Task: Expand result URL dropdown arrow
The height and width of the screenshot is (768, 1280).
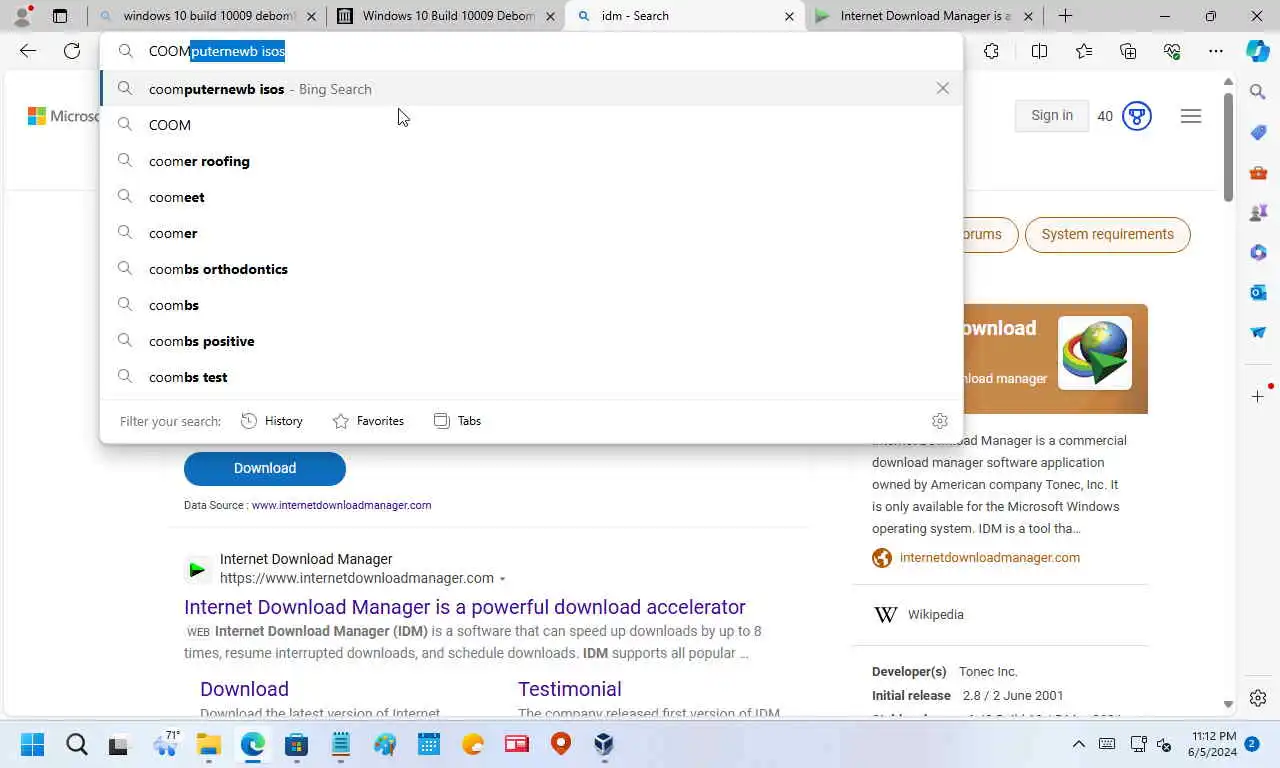Action: (x=502, y=579)
